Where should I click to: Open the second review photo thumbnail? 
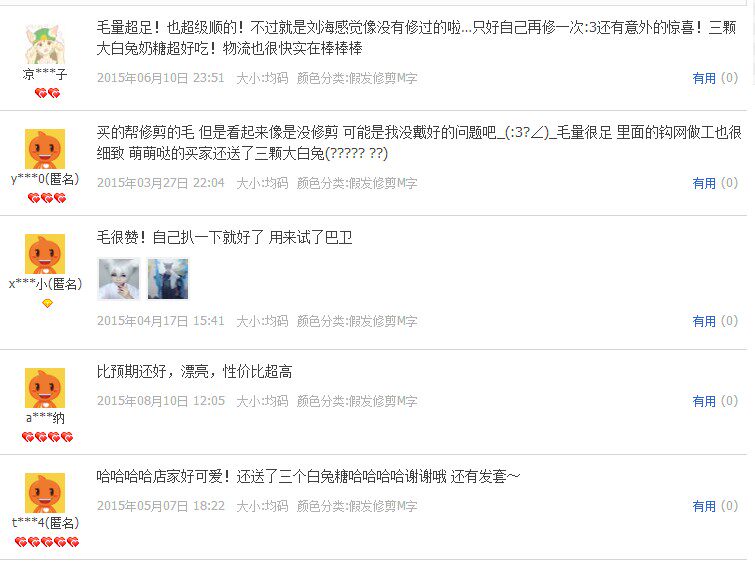(x=168, y=278)
